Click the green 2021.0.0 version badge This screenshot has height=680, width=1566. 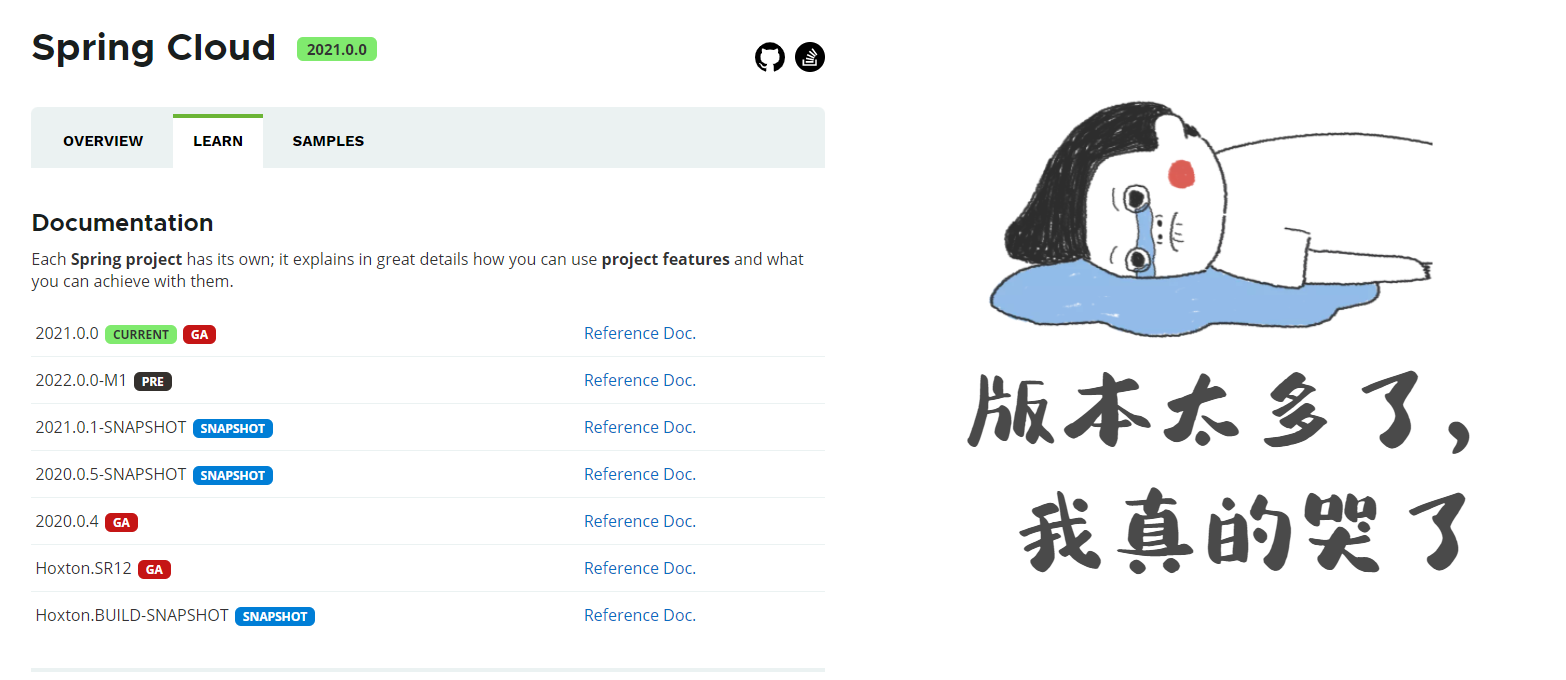(x=337, y=48)
